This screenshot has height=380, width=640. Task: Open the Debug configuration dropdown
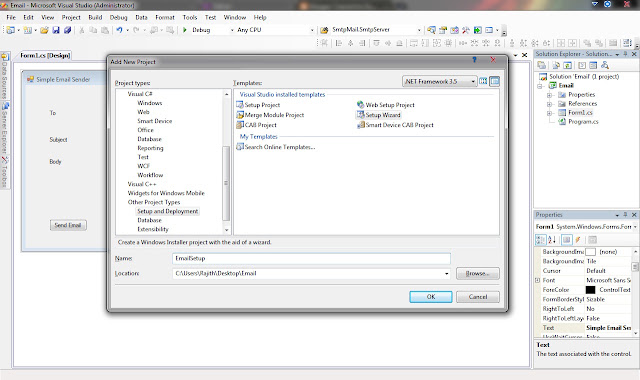point(232,30)
